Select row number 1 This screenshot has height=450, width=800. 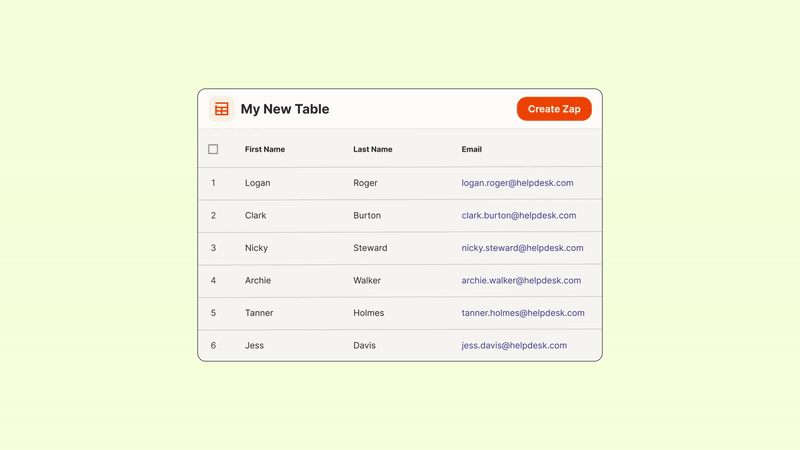213,183
